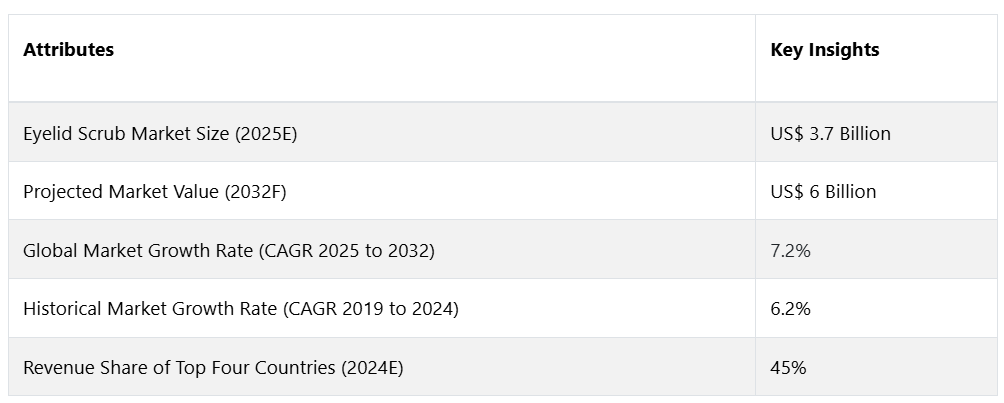The image size is (1004, 403).
Task: Click the Key Insights column header
Action: click(x=876, y=58)
